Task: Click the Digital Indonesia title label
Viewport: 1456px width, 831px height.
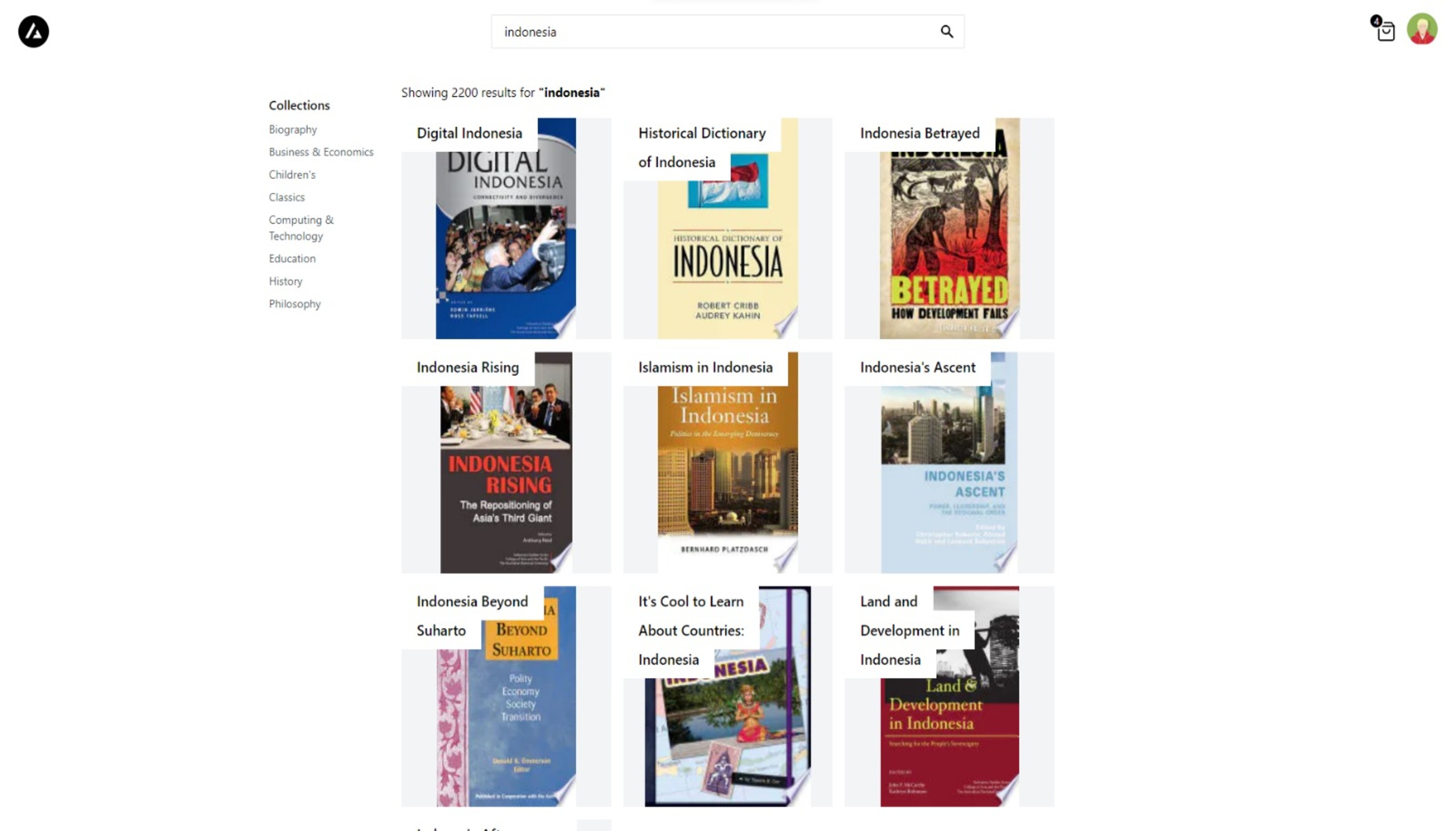Action: (469, 133)
